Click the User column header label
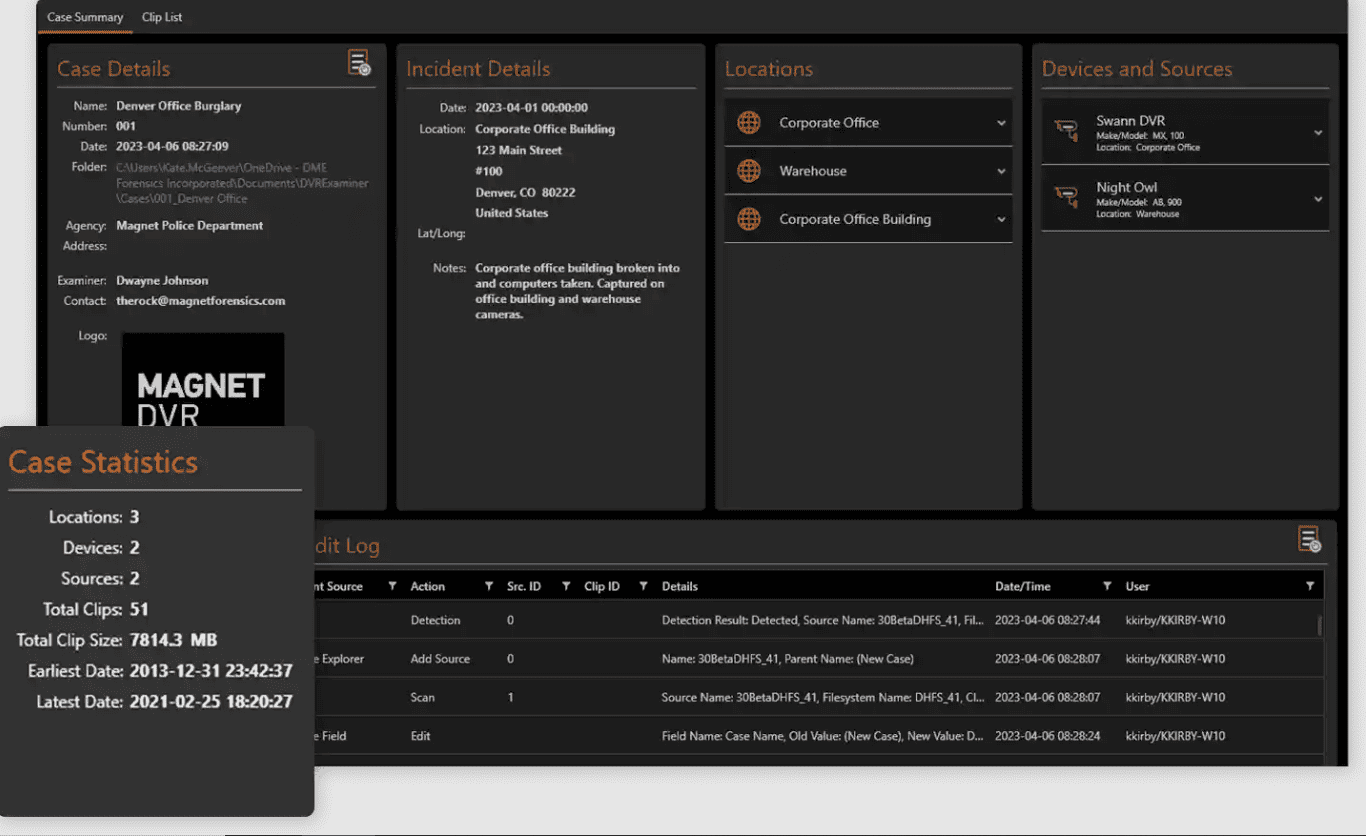 pyautogui.click(x=1138, y=586)
